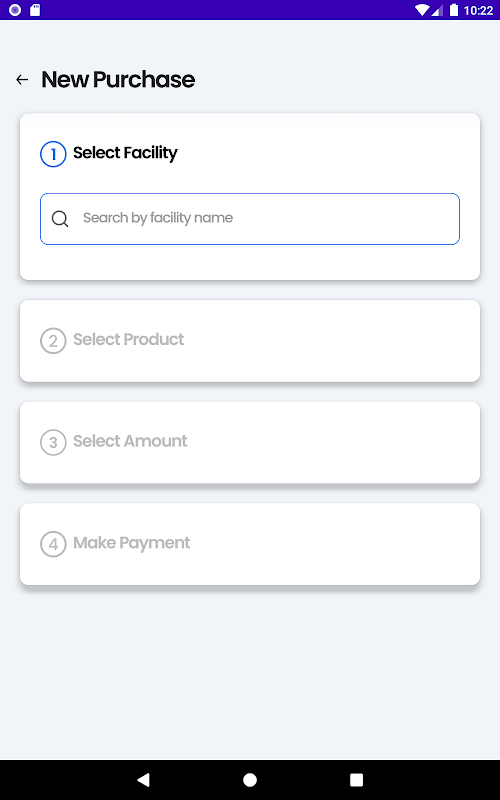Screen dimensions: 500x800
Task: Click the Select Amount label text
Action: point(130,441)
